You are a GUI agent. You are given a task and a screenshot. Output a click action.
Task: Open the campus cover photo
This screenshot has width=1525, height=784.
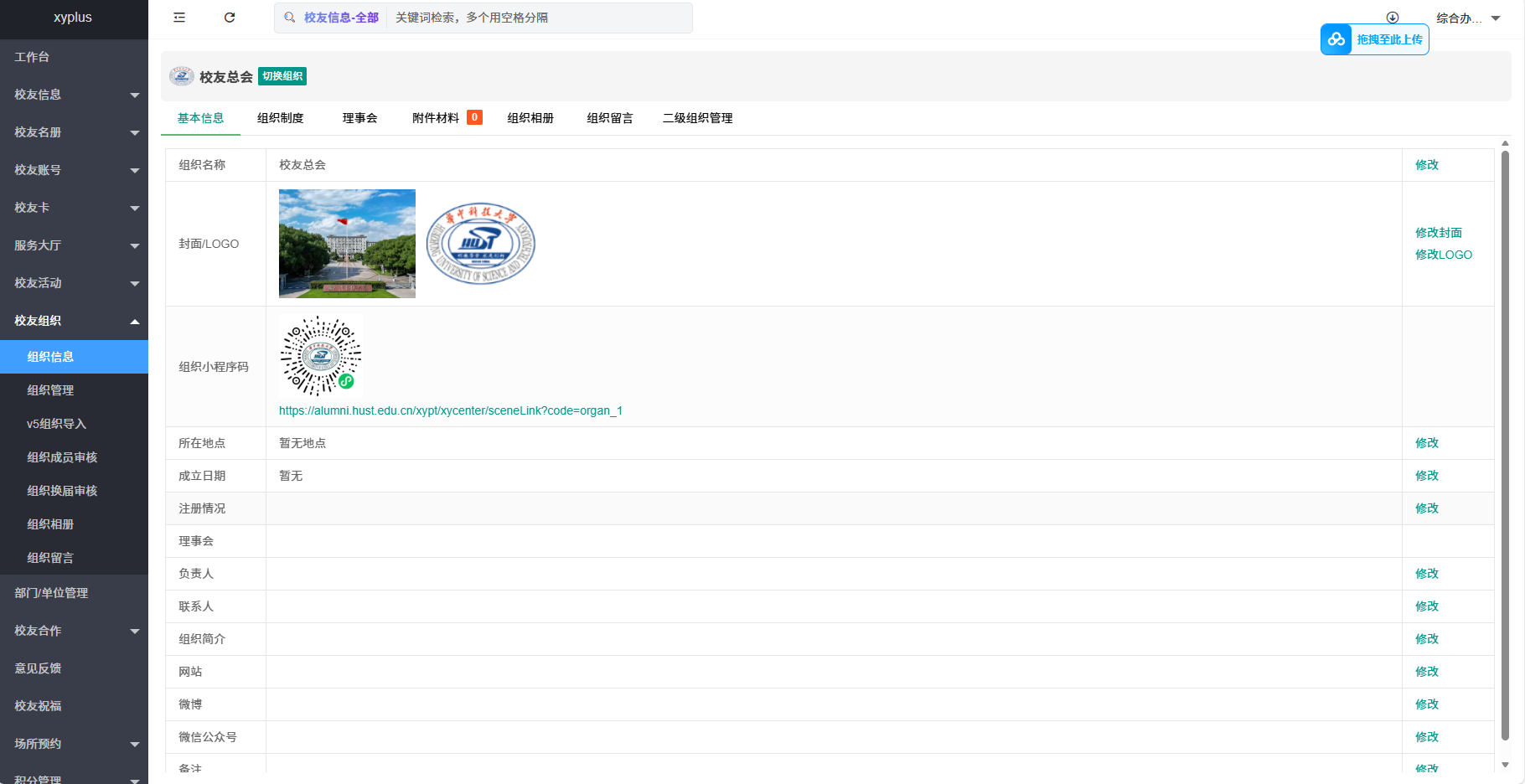347,244
